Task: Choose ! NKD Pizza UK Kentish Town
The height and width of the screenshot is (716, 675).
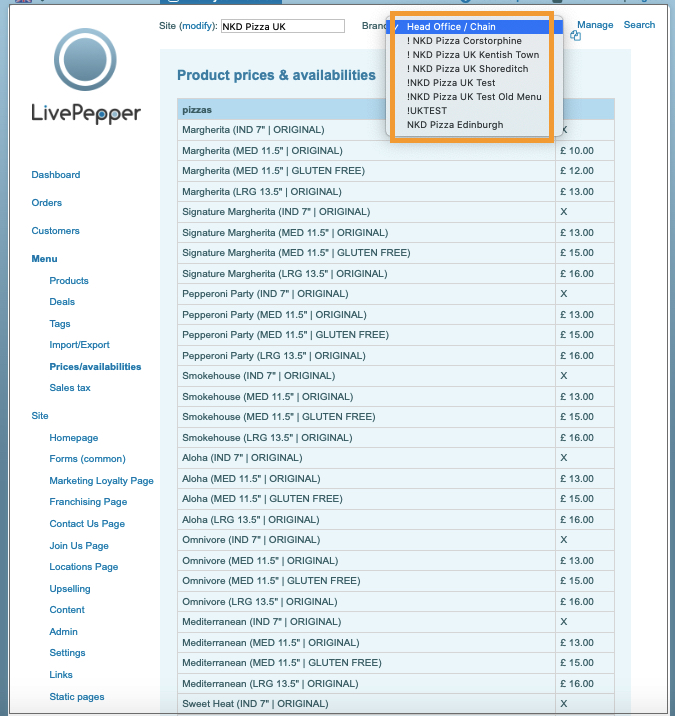Action: click(473, 55)
